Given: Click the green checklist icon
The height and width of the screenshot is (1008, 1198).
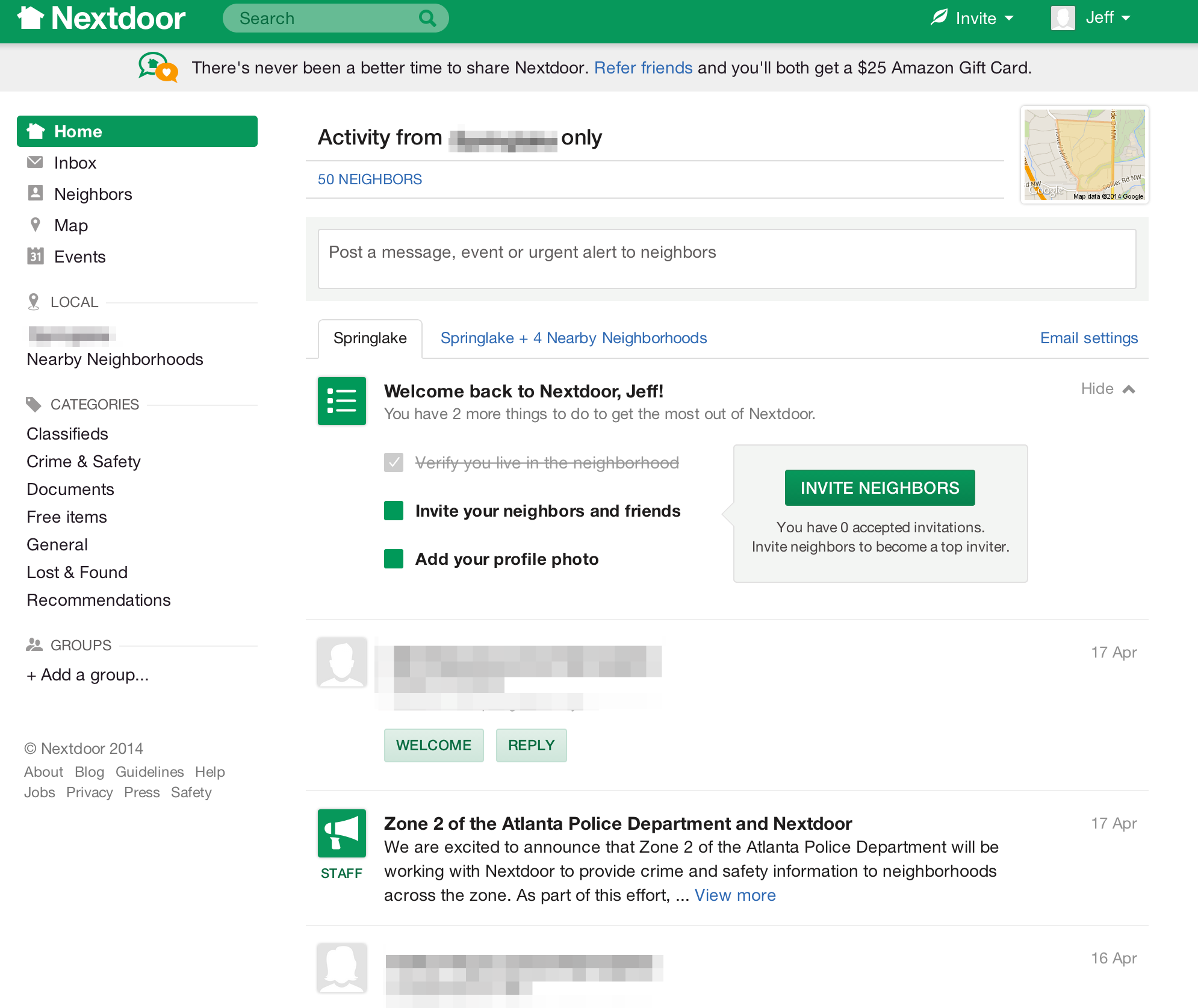Looking at the screenshot, I should [342, 401].
